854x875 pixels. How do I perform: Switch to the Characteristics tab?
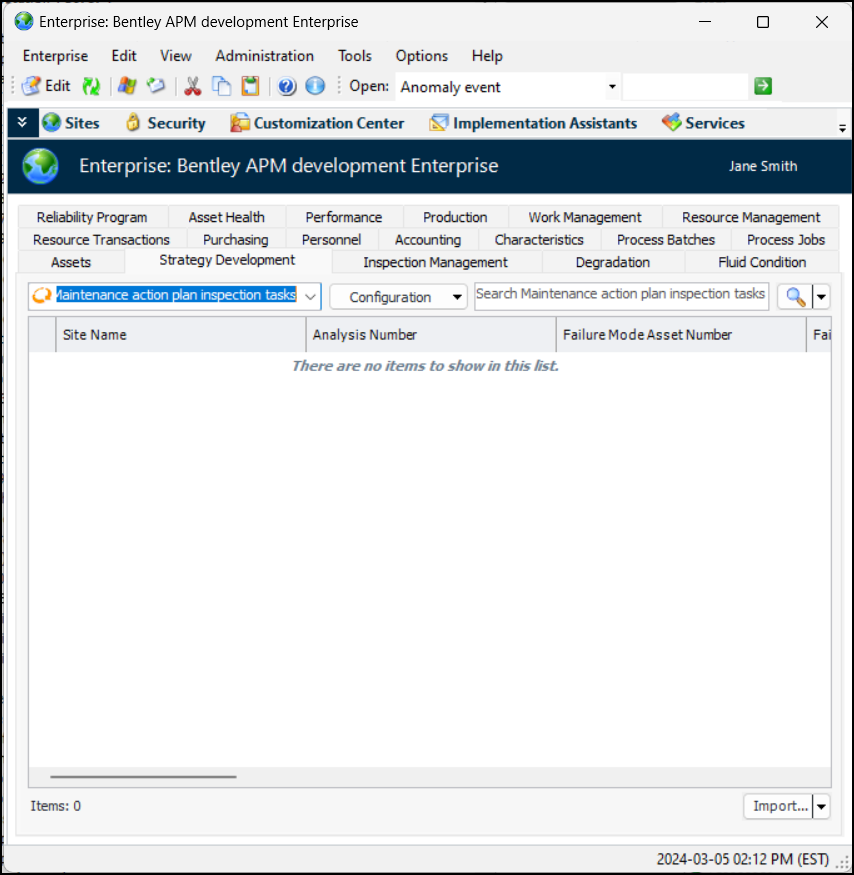coord(539,239)
